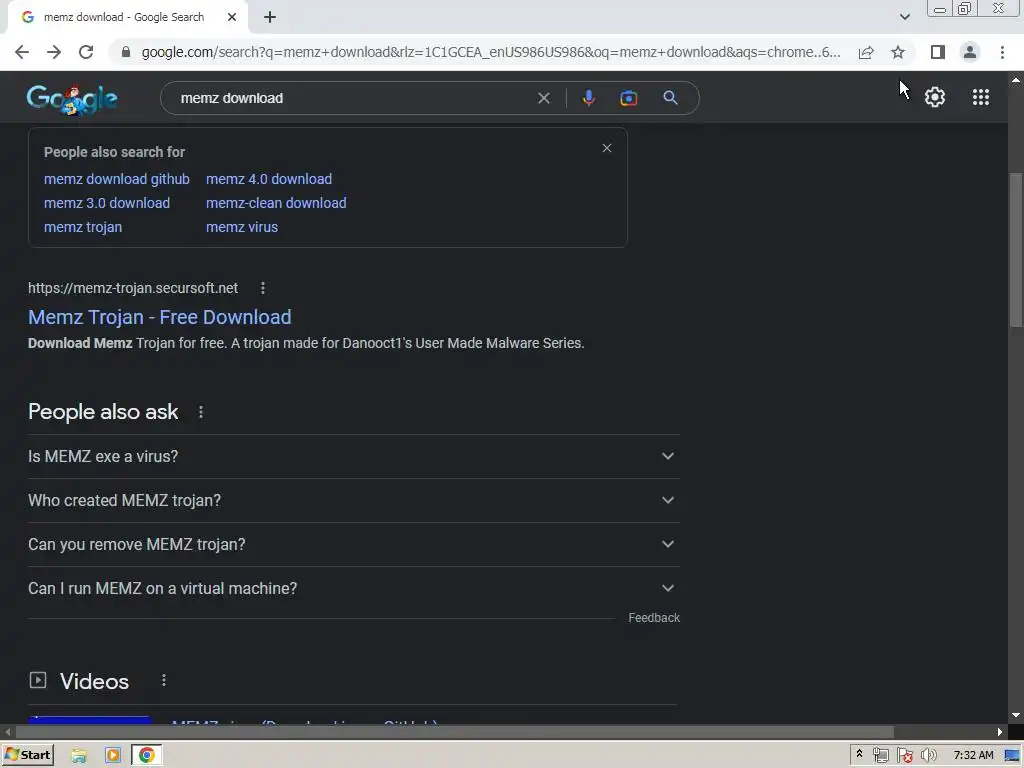This screenshot has width=1024, height=768.
Task: Click the 7:32 AM clock
Action: [973, 756]
